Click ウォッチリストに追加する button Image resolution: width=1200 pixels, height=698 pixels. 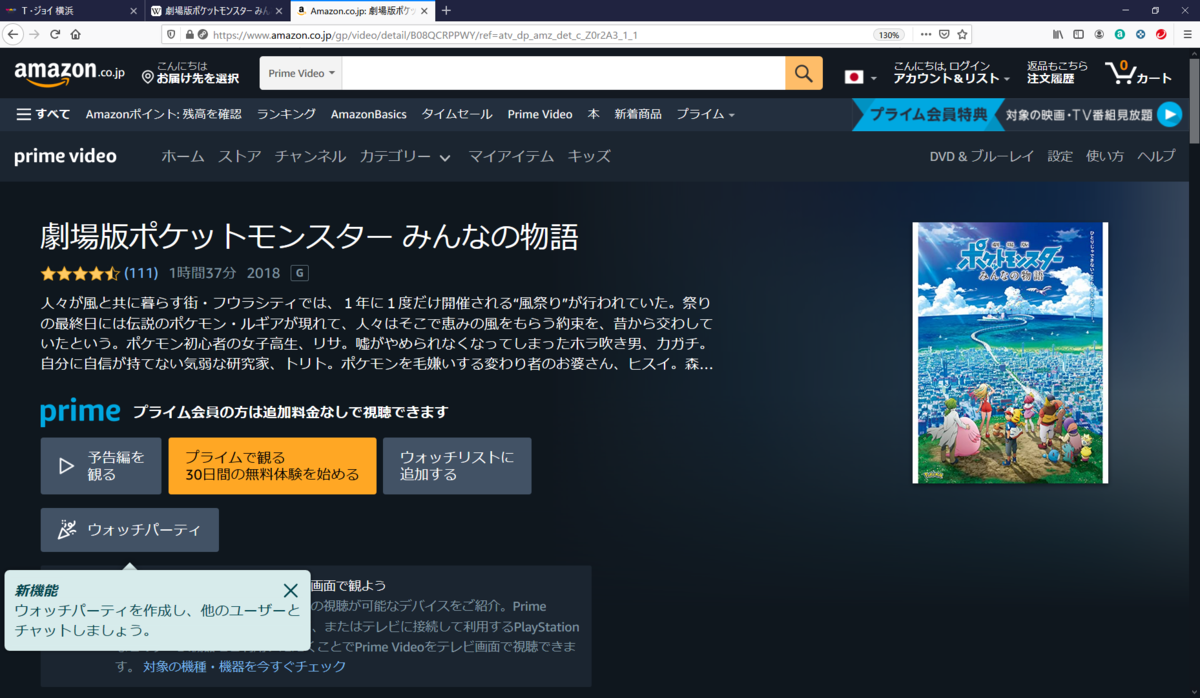458,466
